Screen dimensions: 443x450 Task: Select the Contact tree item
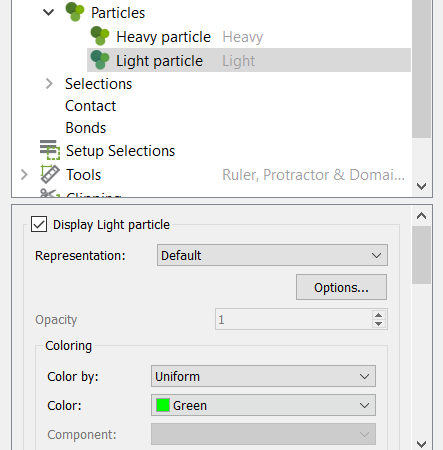click(91, 106)
